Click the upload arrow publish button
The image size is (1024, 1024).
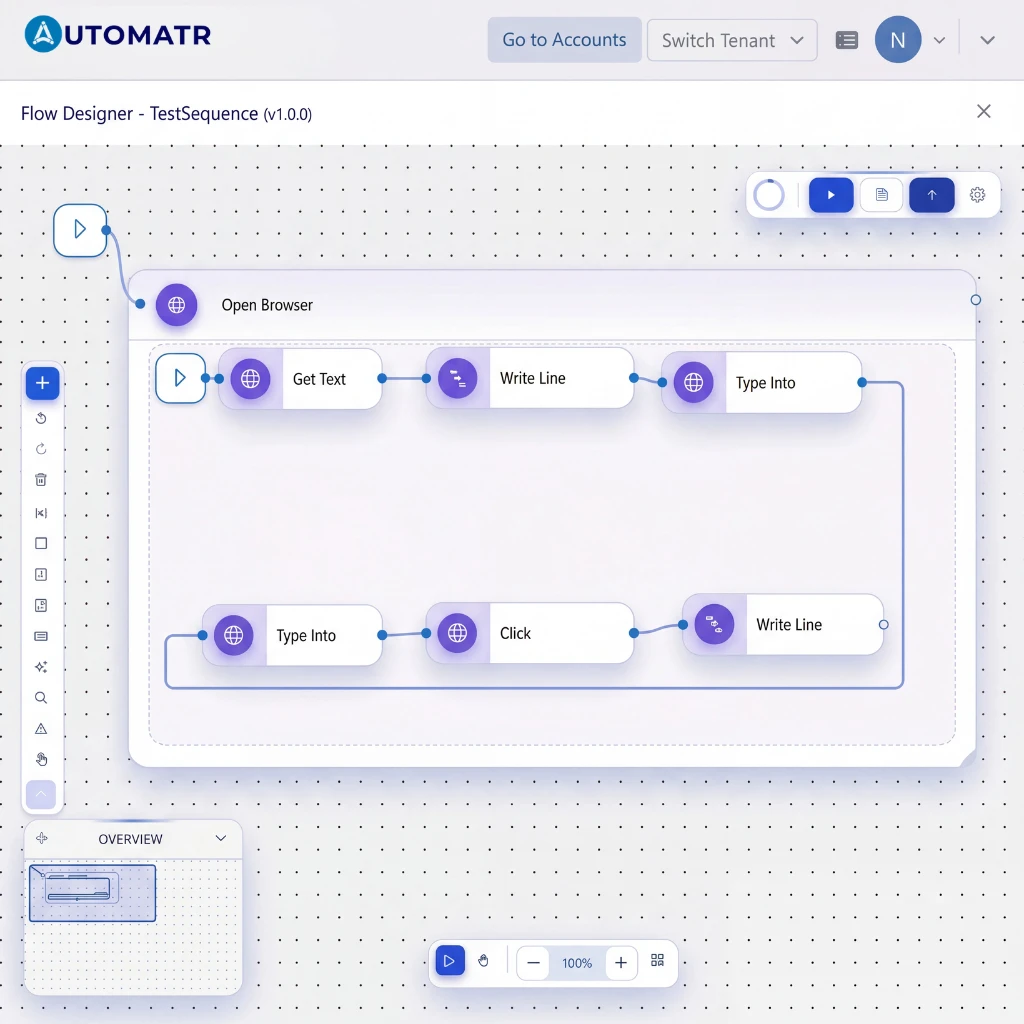[931, 195]
